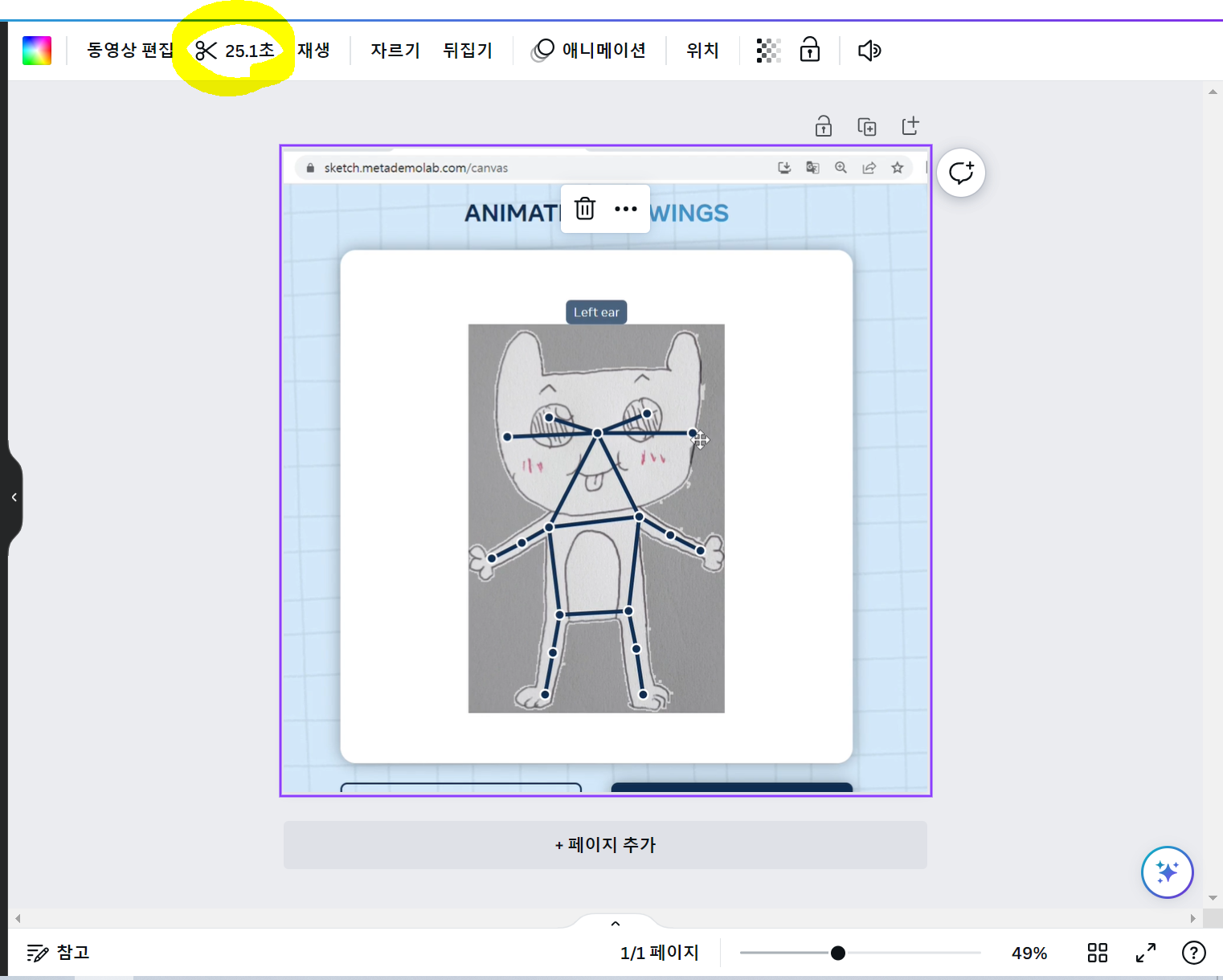This screenshot has height=980, width=1223.
Task: Open more options with the three-dot menu
Action: tap(625, 208)
